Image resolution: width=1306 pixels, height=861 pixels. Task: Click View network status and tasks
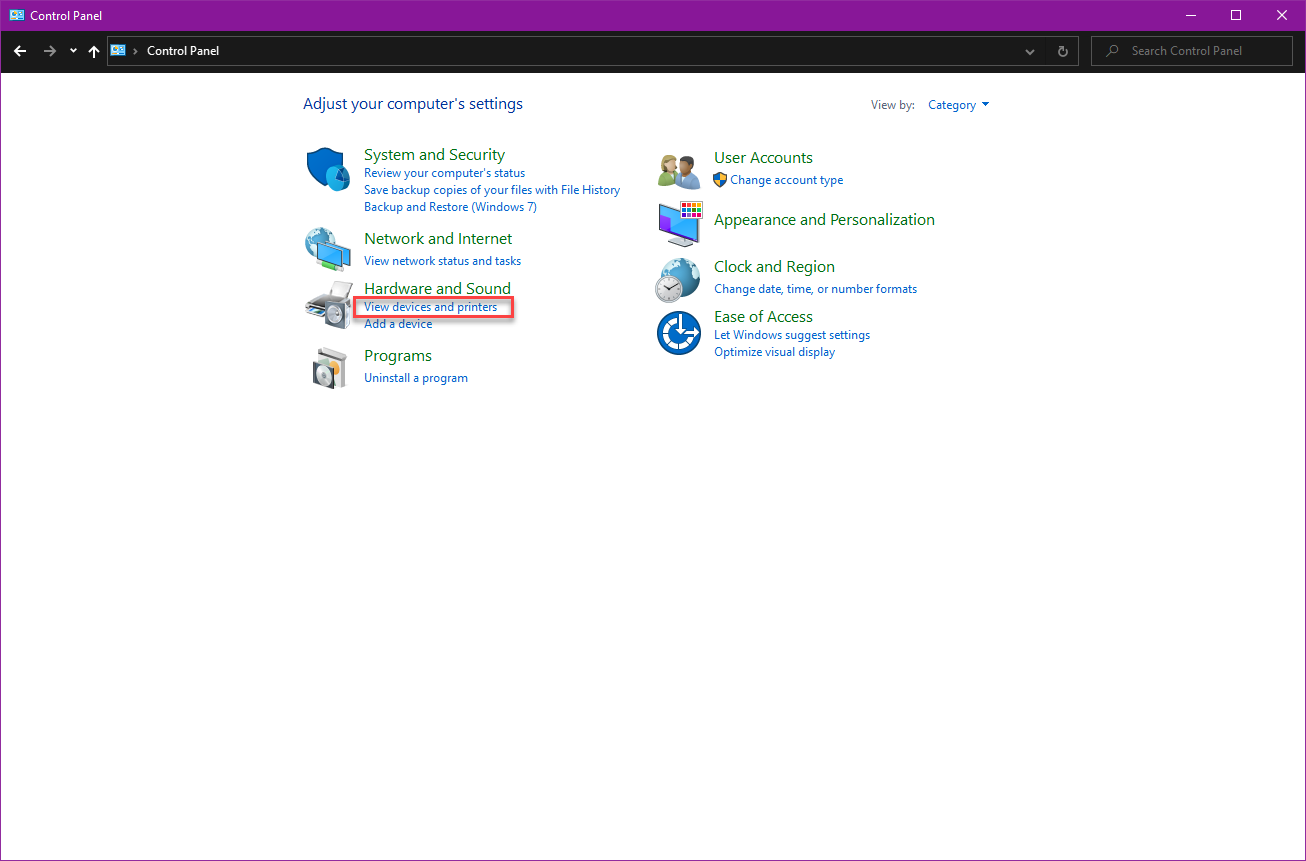pos(442,261)
